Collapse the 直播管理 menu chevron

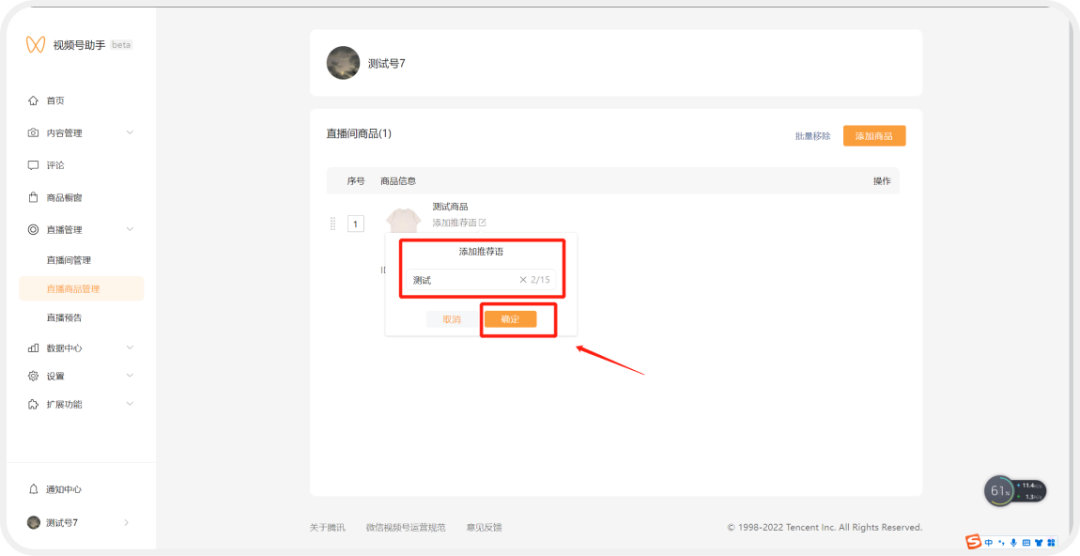pyautogui.click(x=129, y=229)
